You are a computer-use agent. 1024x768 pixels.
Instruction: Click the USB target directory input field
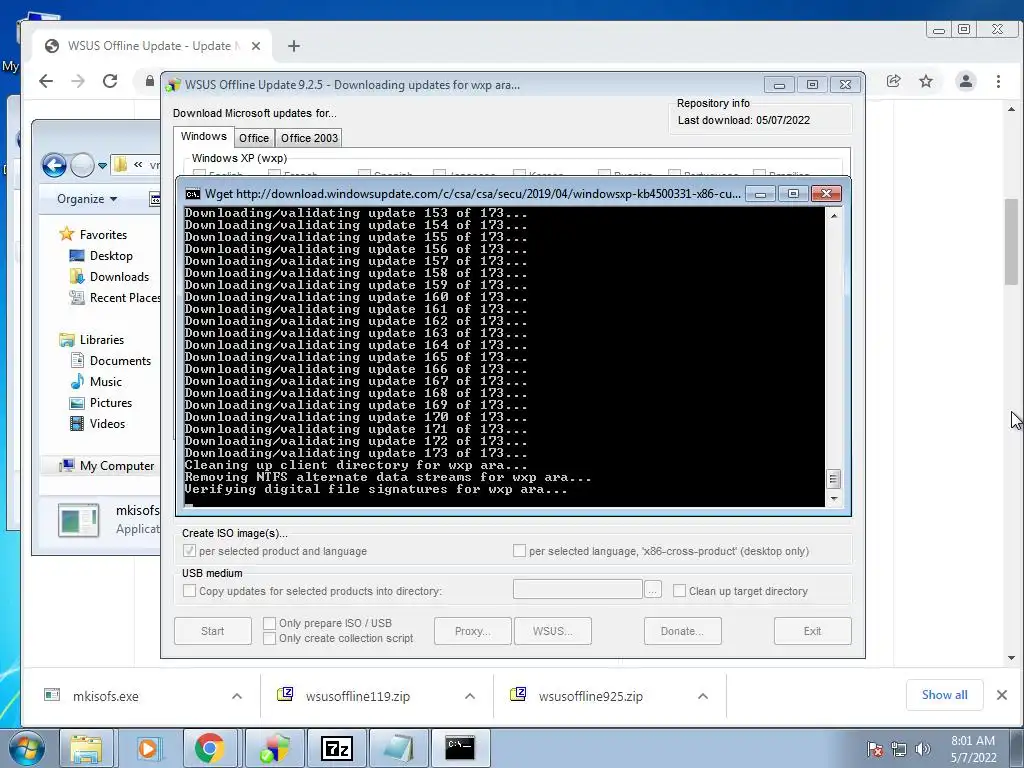pyautogui.click(x=578, y=589)
